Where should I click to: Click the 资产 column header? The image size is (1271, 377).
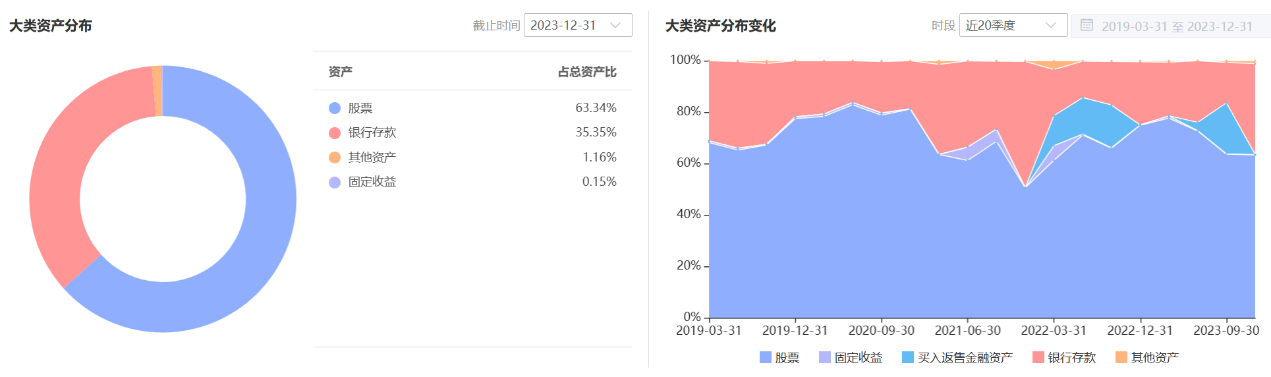[340, 72]
